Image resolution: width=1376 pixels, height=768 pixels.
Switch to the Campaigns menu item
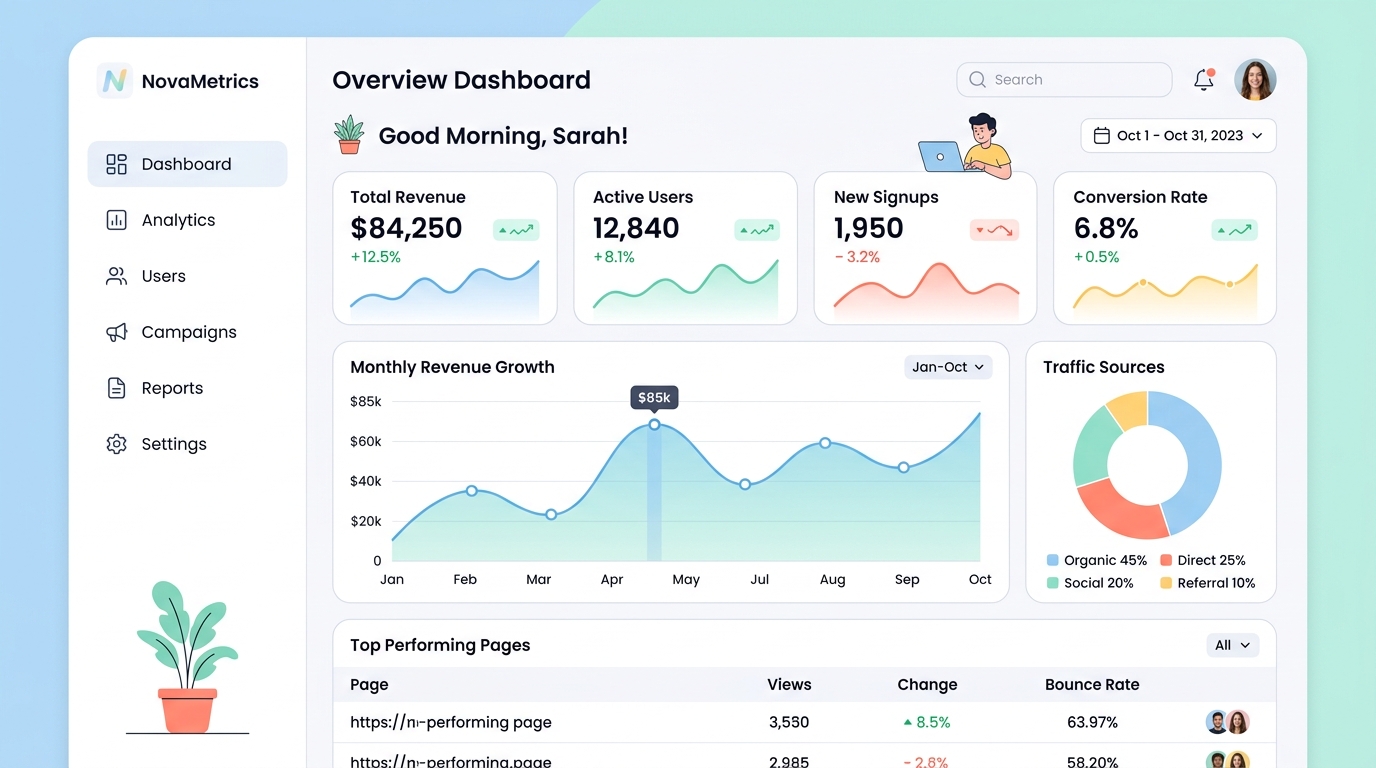187,332
